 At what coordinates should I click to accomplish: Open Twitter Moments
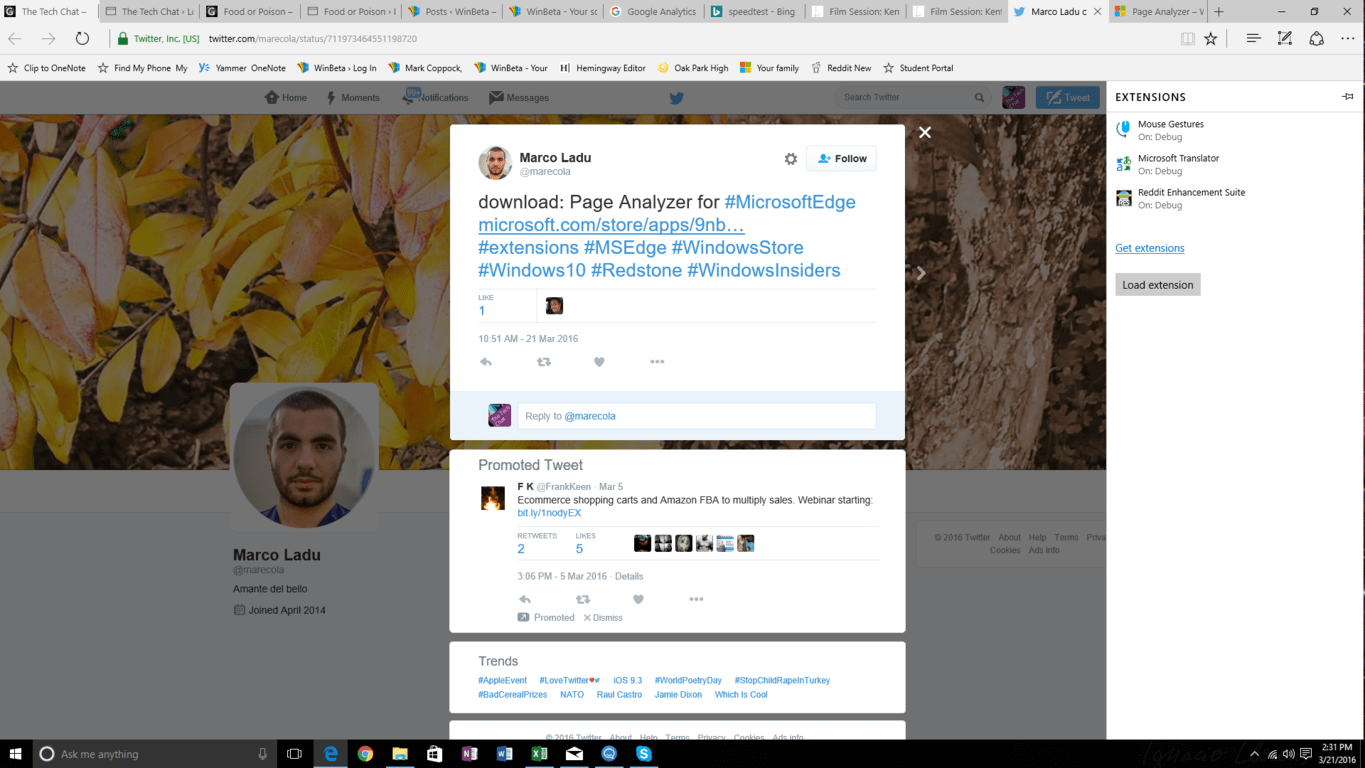click(x=353, y=97)
